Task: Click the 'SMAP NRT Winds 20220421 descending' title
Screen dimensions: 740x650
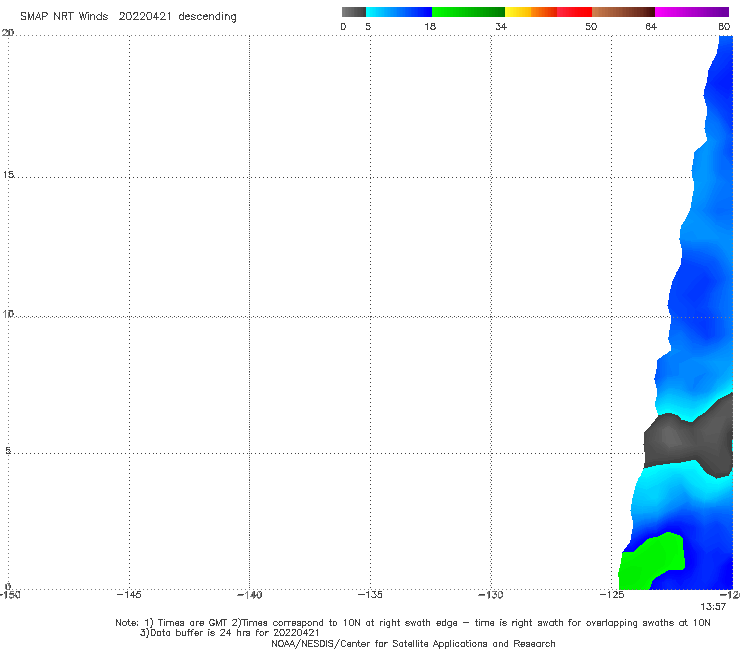Action: [x=128, y=16]
